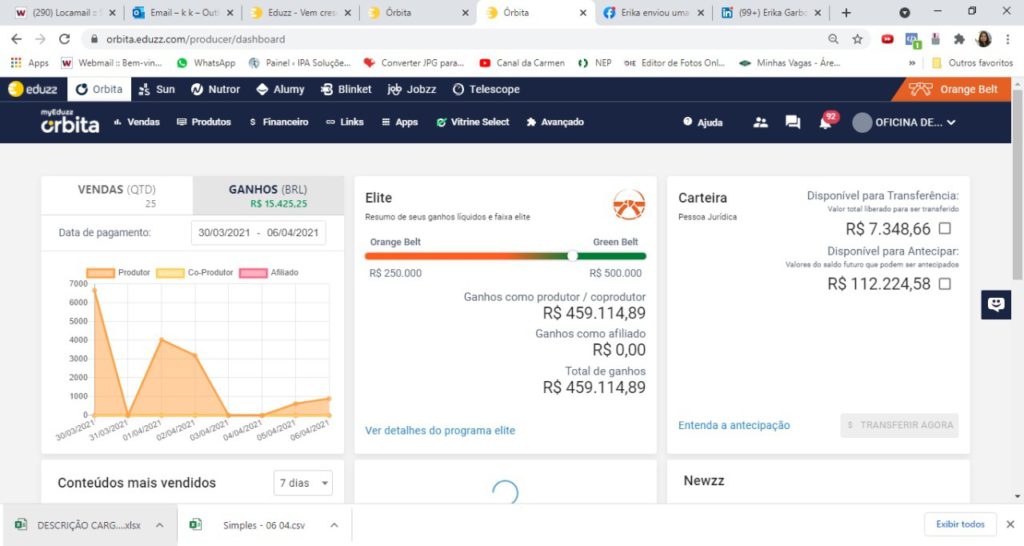Screen dimensions: 1024x546
Task: Open the Produtos menu
Action: 204,122
